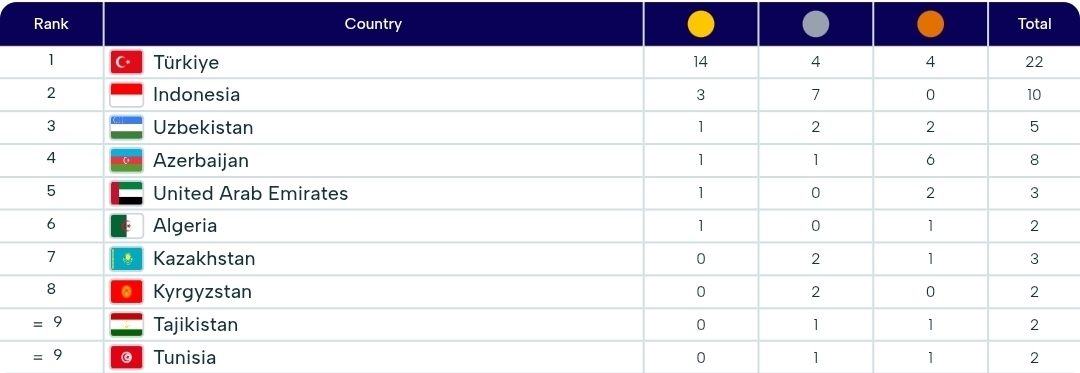Select the Kazakhstan country name
This screenshot has height=373, width=1080.
pos(204,259)
